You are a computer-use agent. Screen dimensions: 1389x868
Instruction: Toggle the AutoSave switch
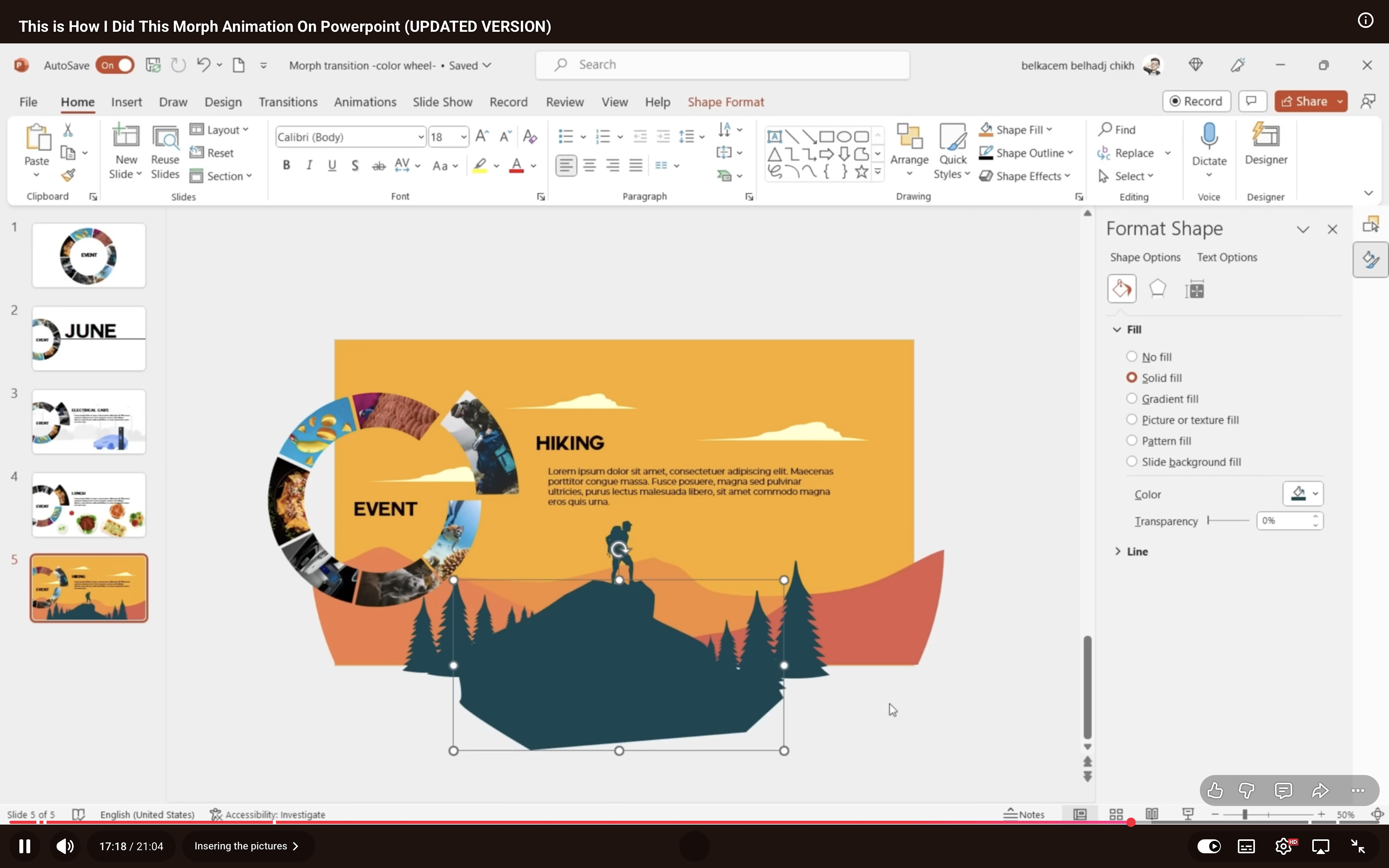(115, 65)
